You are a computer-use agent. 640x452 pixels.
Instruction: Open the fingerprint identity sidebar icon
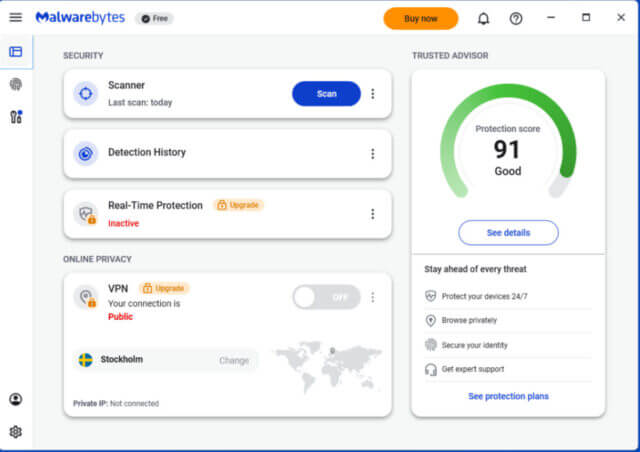pos(16,84)
